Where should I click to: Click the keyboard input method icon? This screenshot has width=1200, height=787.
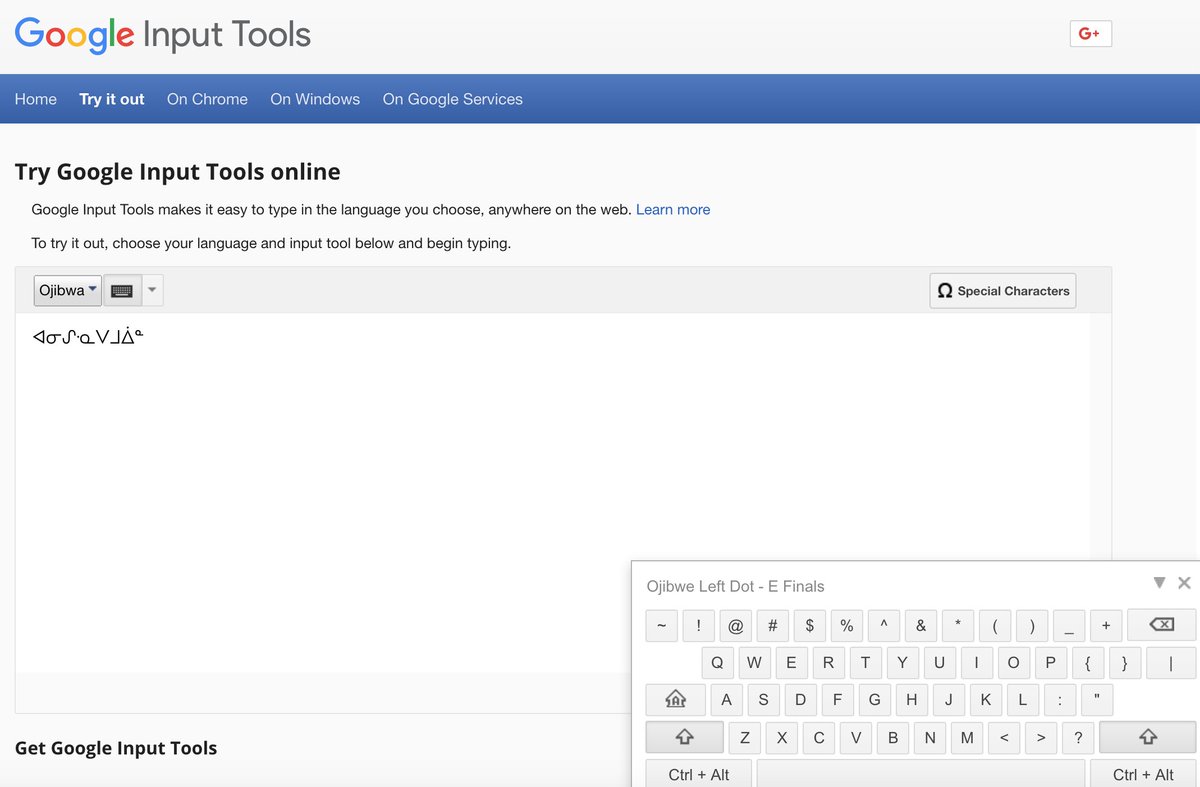click(x=121, y=290)
